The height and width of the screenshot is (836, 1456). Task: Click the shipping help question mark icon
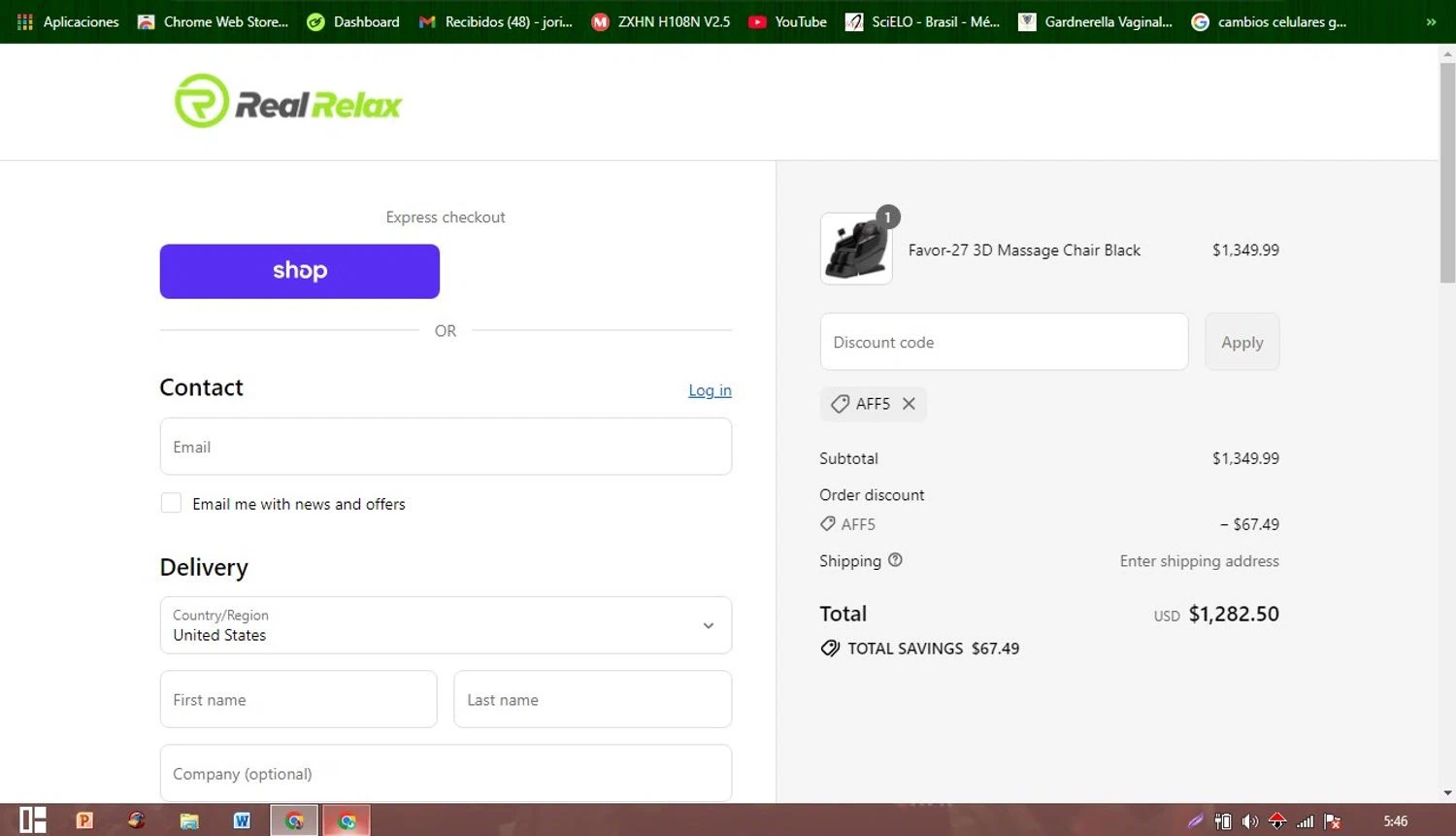[x=895, y=560]
